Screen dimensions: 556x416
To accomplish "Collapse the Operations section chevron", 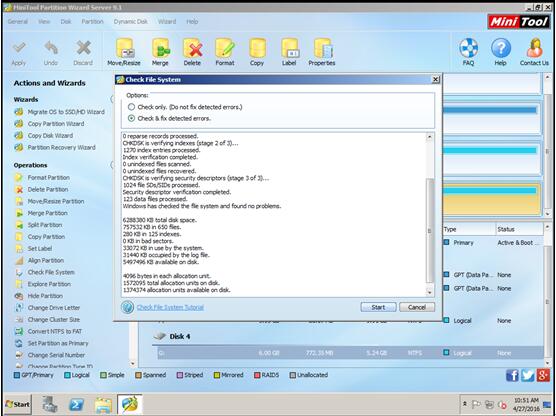I will (112, 165).
